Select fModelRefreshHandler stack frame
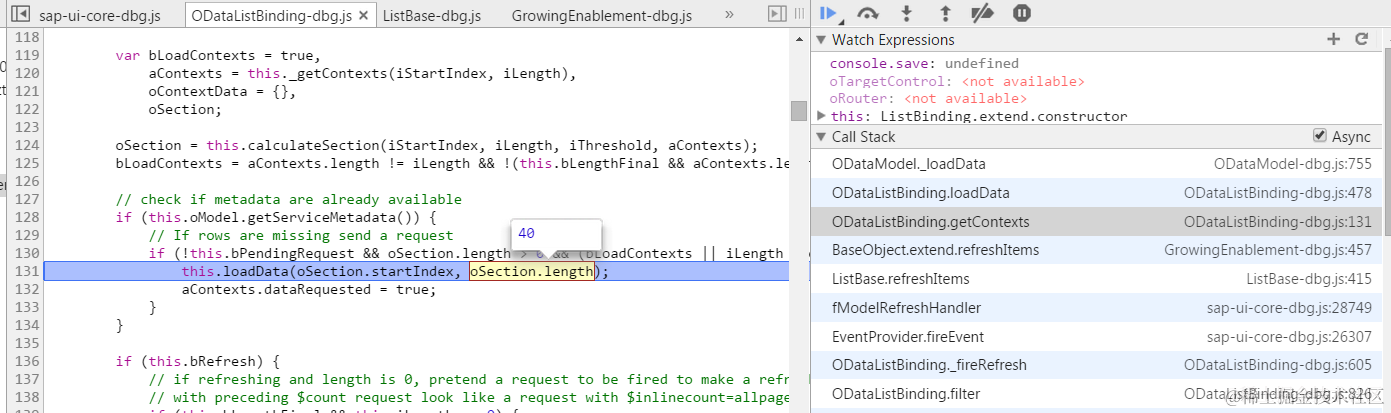 pos(1095,308)
